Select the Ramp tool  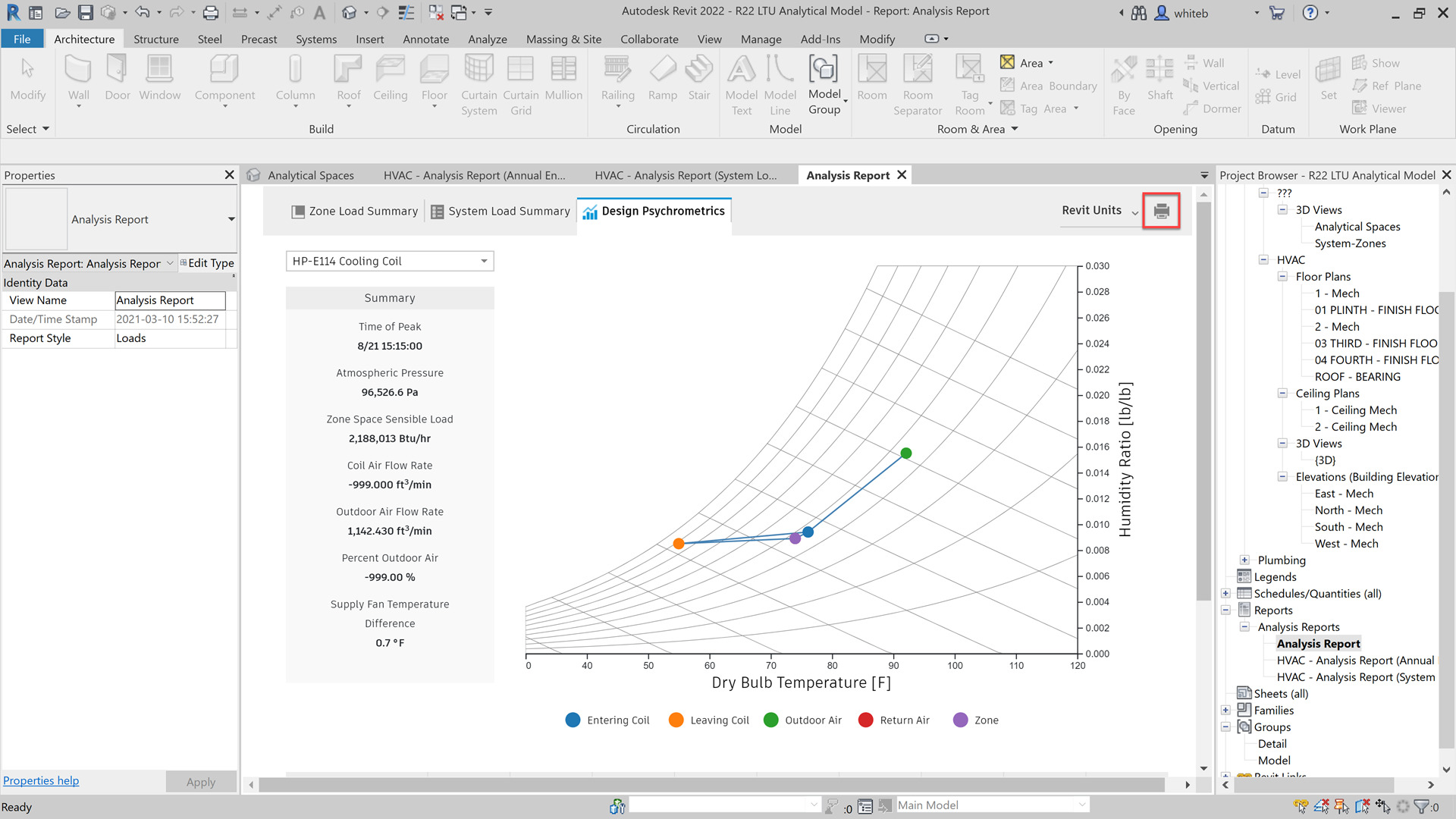click(x=662, y=79)
